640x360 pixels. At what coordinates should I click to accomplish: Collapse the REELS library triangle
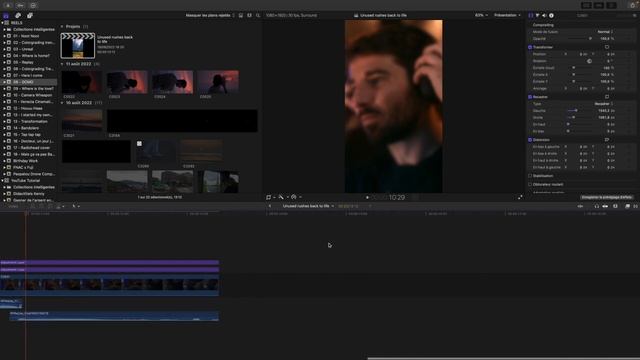[x=2, y=23]
